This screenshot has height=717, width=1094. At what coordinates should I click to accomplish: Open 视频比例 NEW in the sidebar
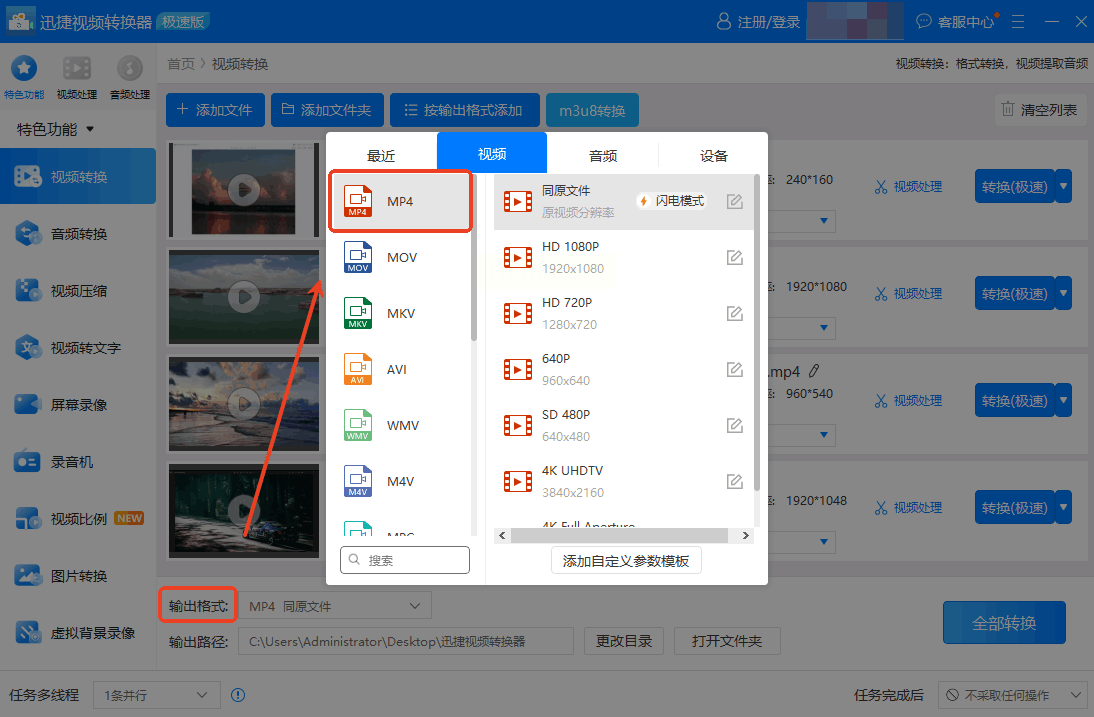click(78, 519)
